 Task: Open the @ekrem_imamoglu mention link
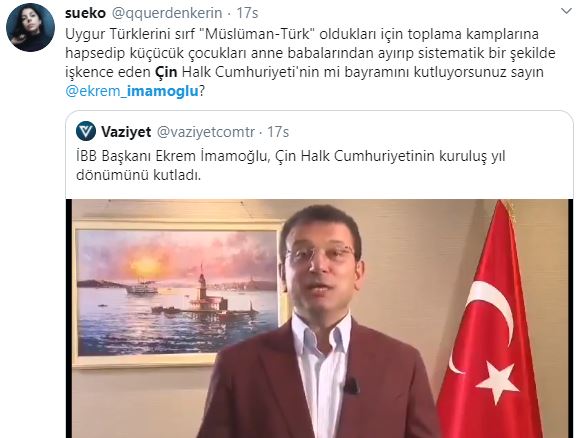tap(132, 91)
